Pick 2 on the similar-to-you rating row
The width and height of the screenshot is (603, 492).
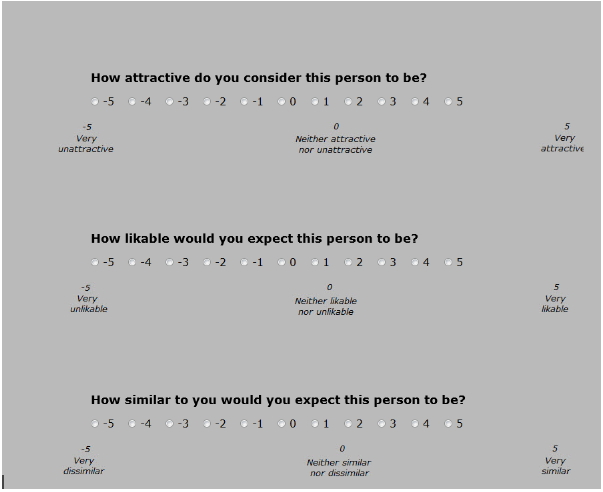coord(348,424)
